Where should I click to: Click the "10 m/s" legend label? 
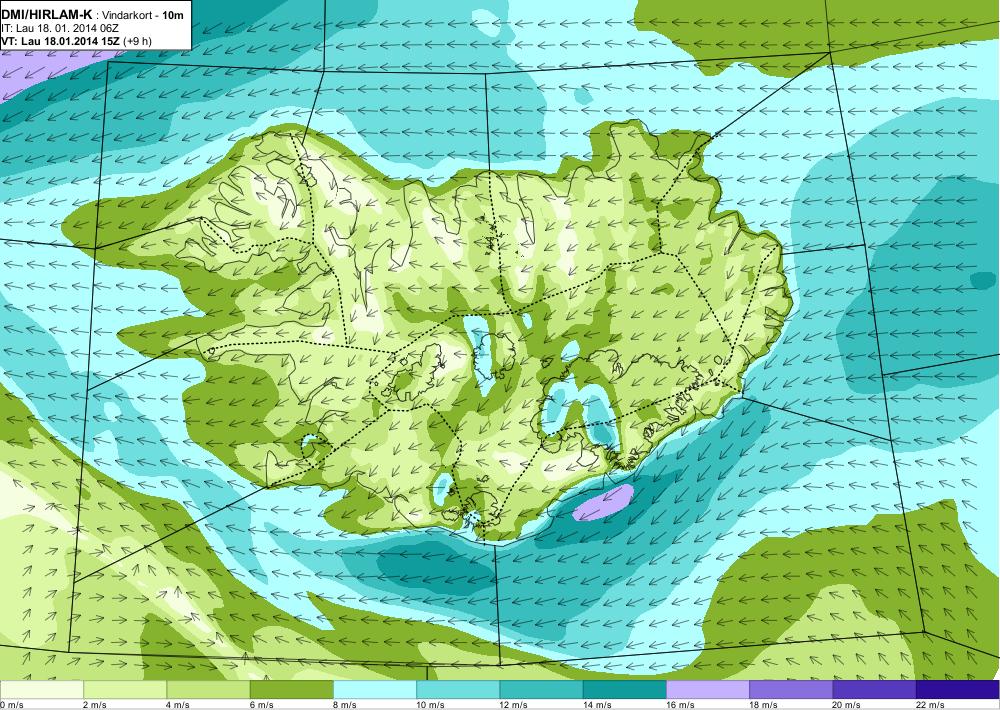[430, 705]
